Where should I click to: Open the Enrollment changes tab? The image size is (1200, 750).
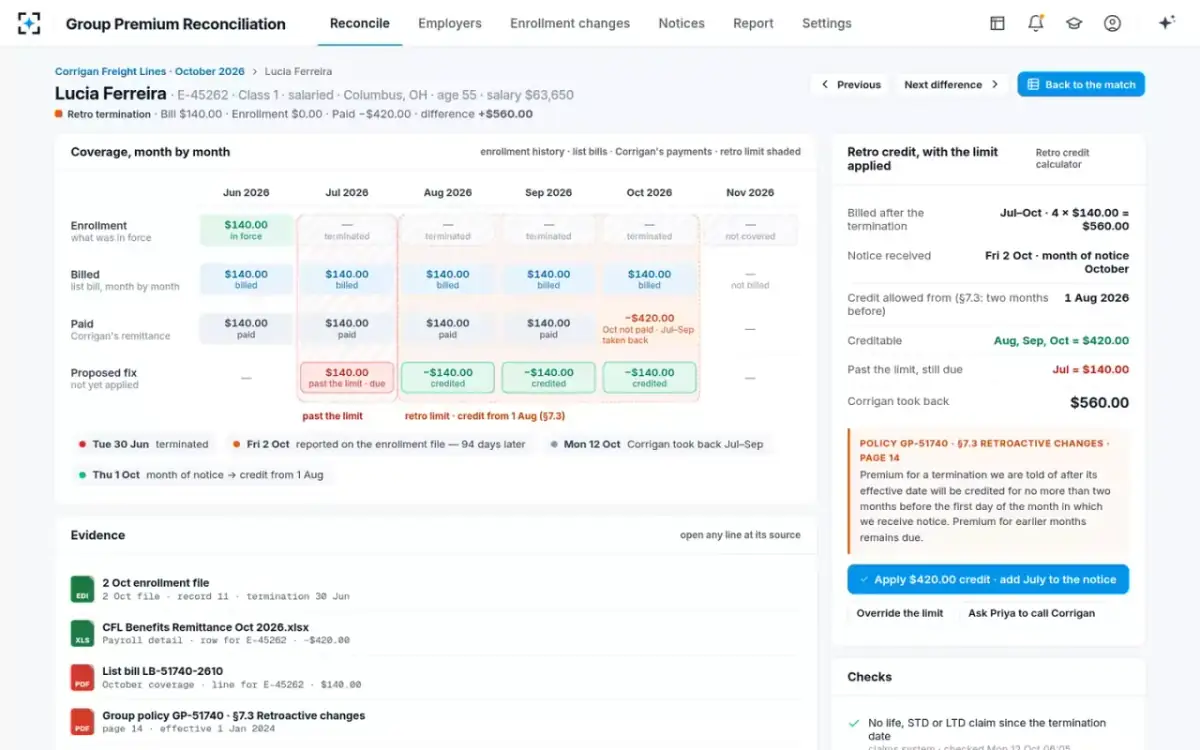[570, 23]
